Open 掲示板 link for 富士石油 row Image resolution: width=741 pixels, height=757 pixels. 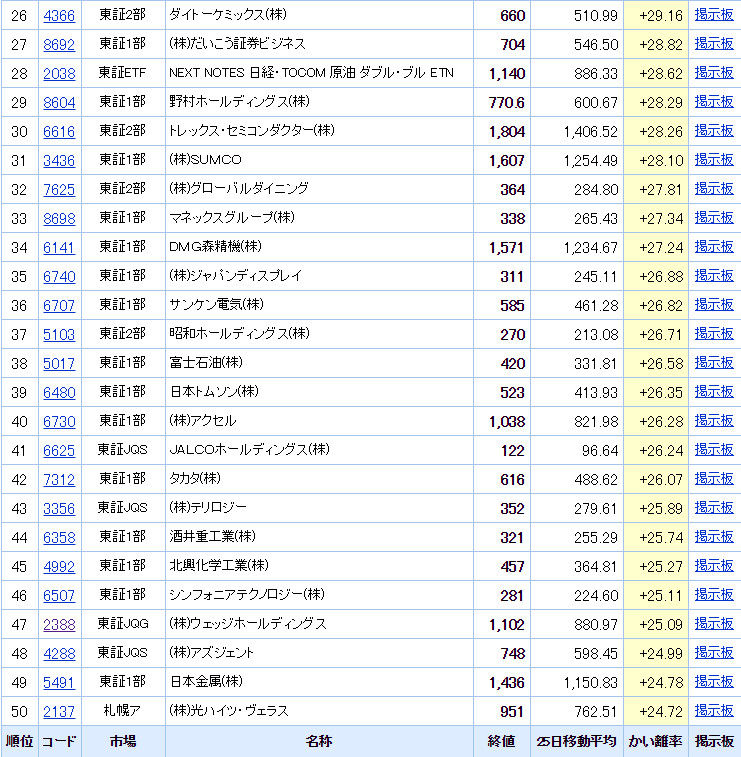coord(714,363)
